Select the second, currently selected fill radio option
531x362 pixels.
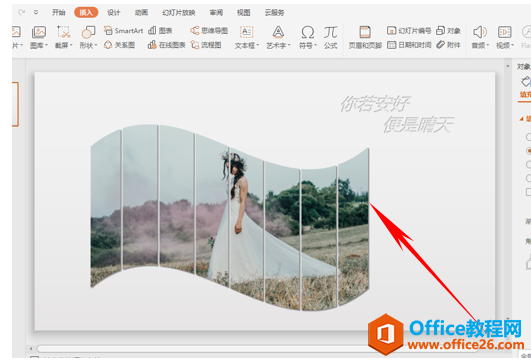coord(529,150)
